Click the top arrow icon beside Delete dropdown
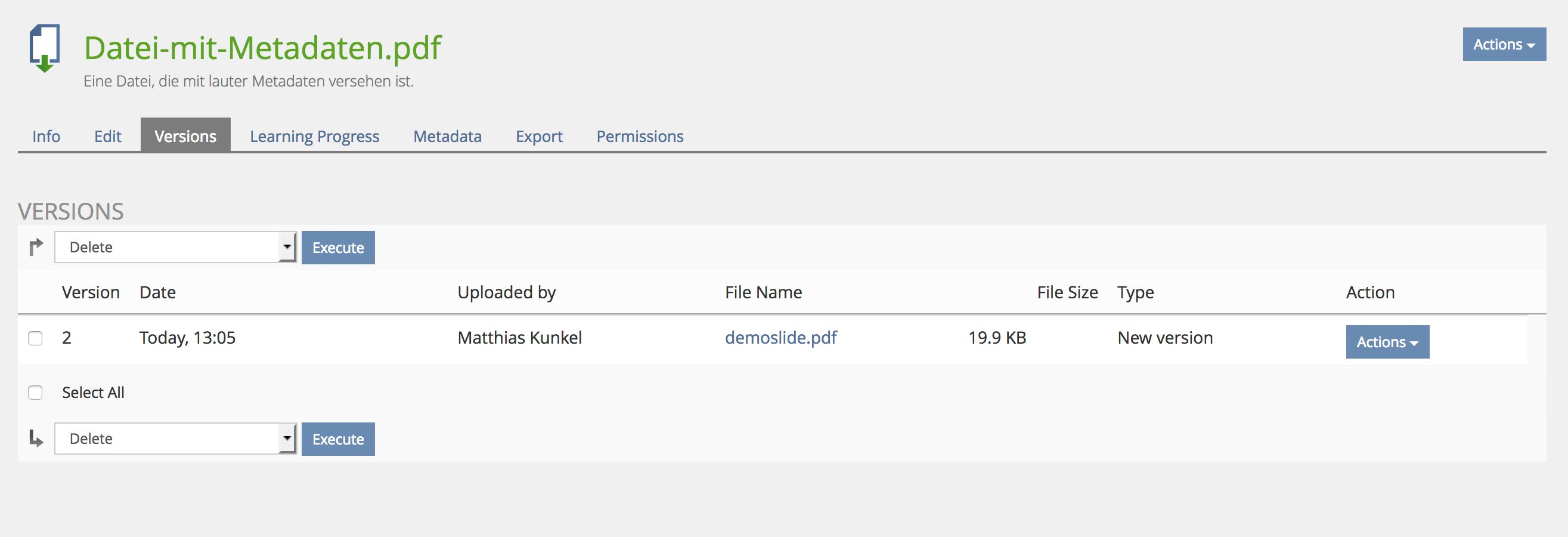This screenshot has height=537, width=1568. 36,246
